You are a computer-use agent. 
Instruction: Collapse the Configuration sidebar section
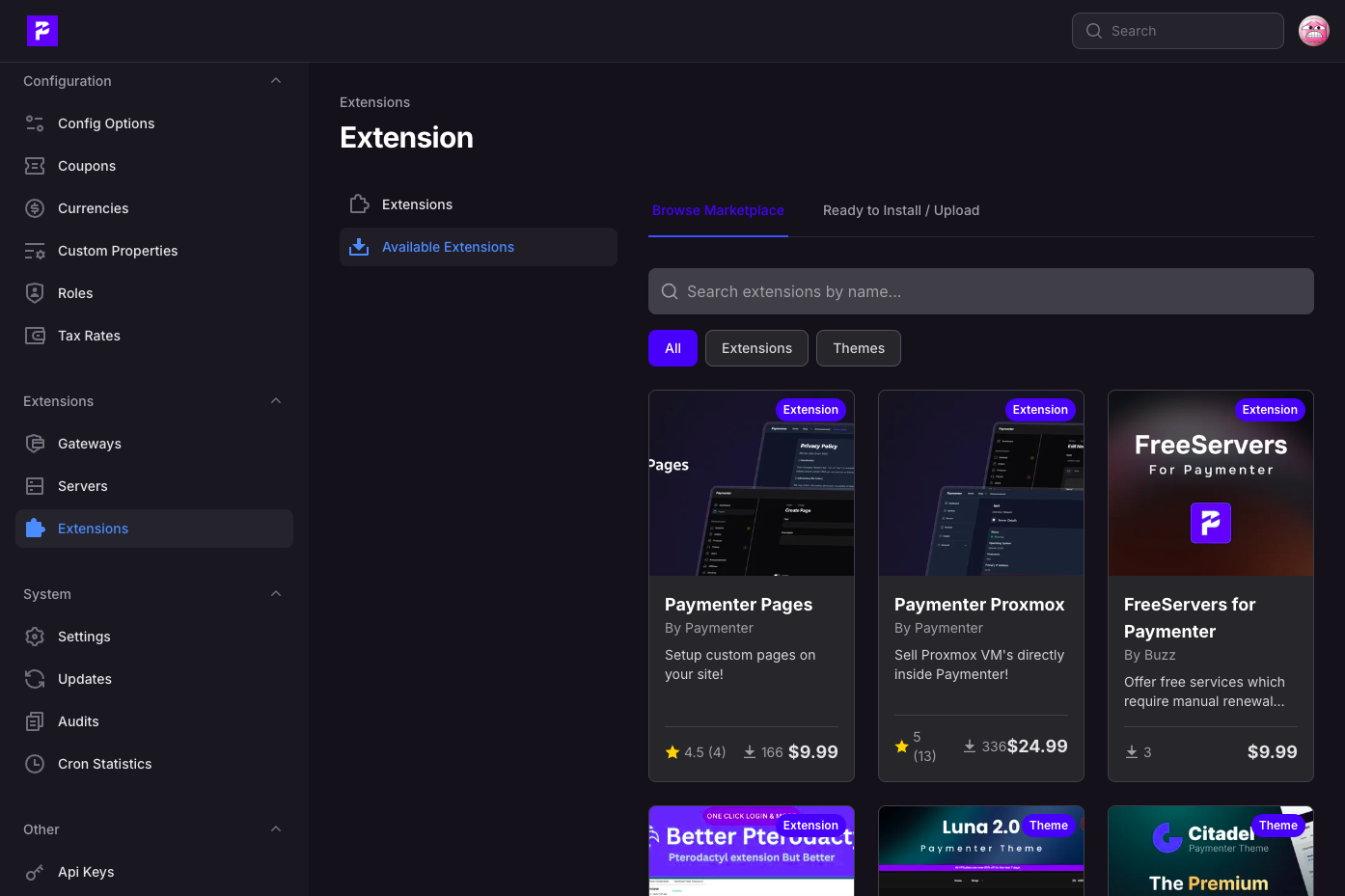[276, 81]
